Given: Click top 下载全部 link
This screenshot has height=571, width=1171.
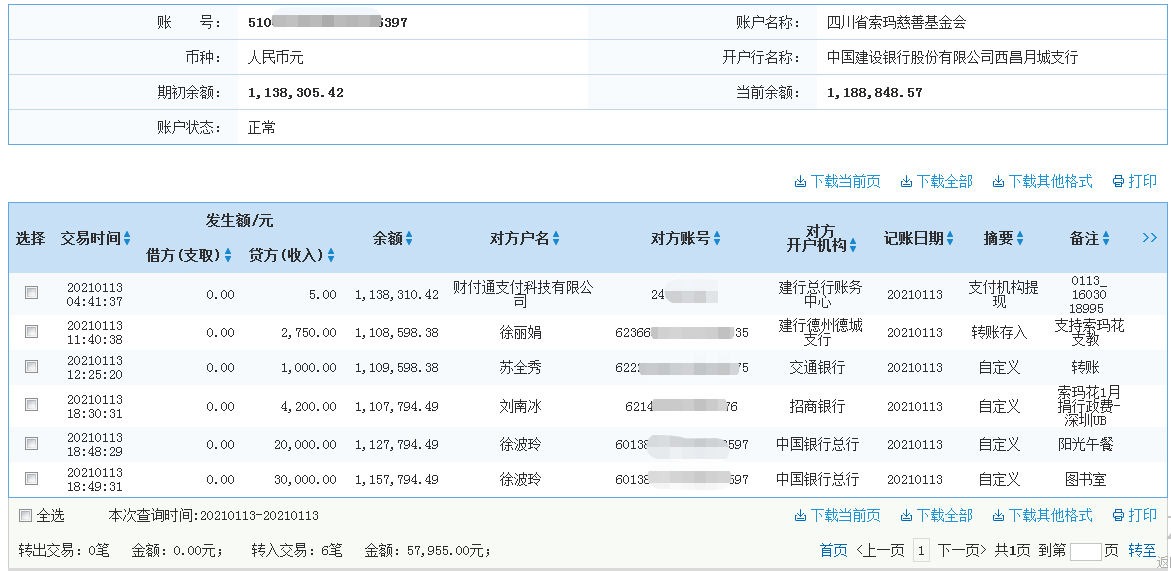Looking at the screenshot, I should pyautogui.click(x=937, y=181).
